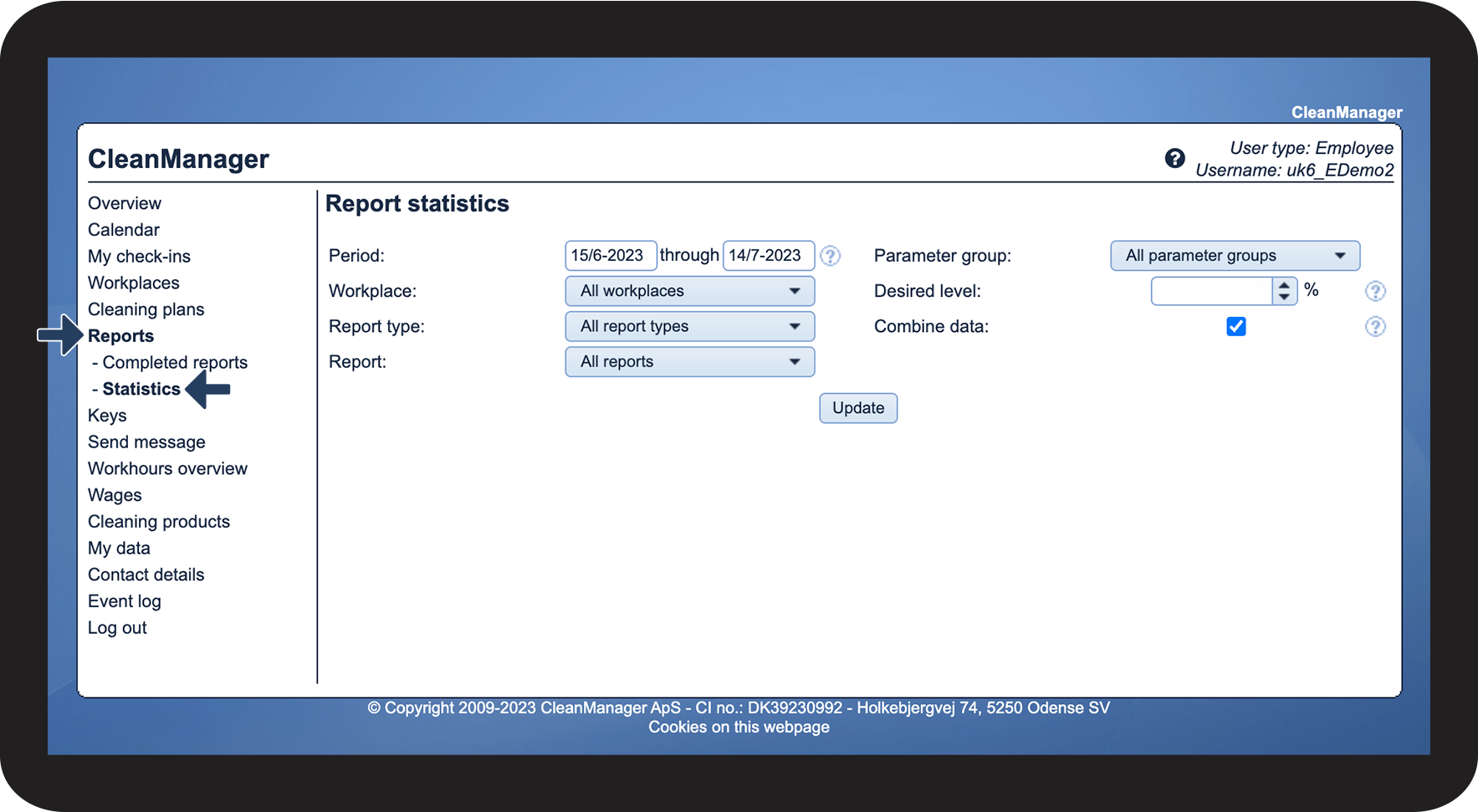Open the All workplaces dropdown
This screenshot has width=1478, height=812.
pos(690,291)
